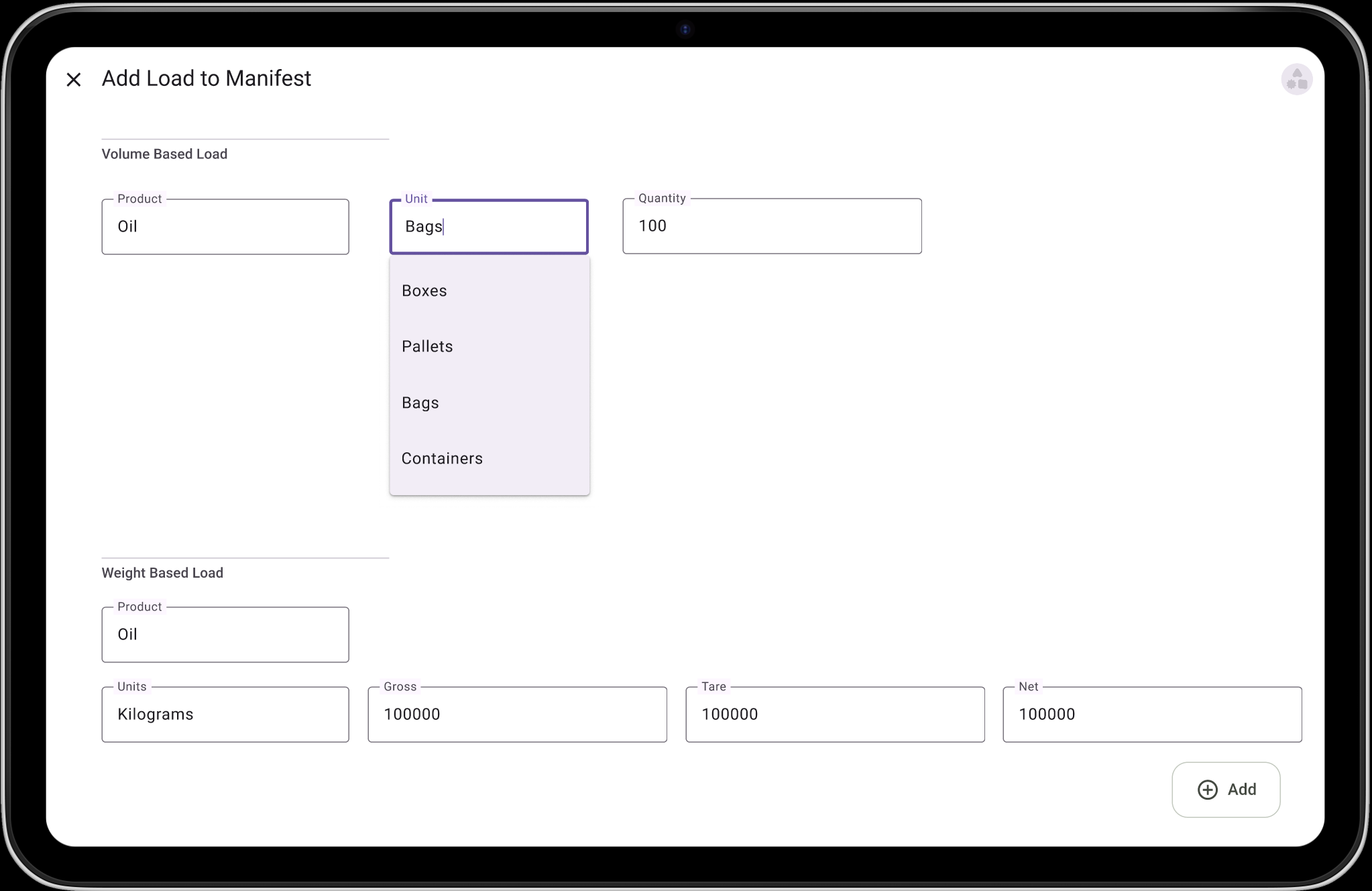The height and width of the screenshot is (891, 1372).
Task: Pick the Bags option in dropdown list
Action: 420,403
